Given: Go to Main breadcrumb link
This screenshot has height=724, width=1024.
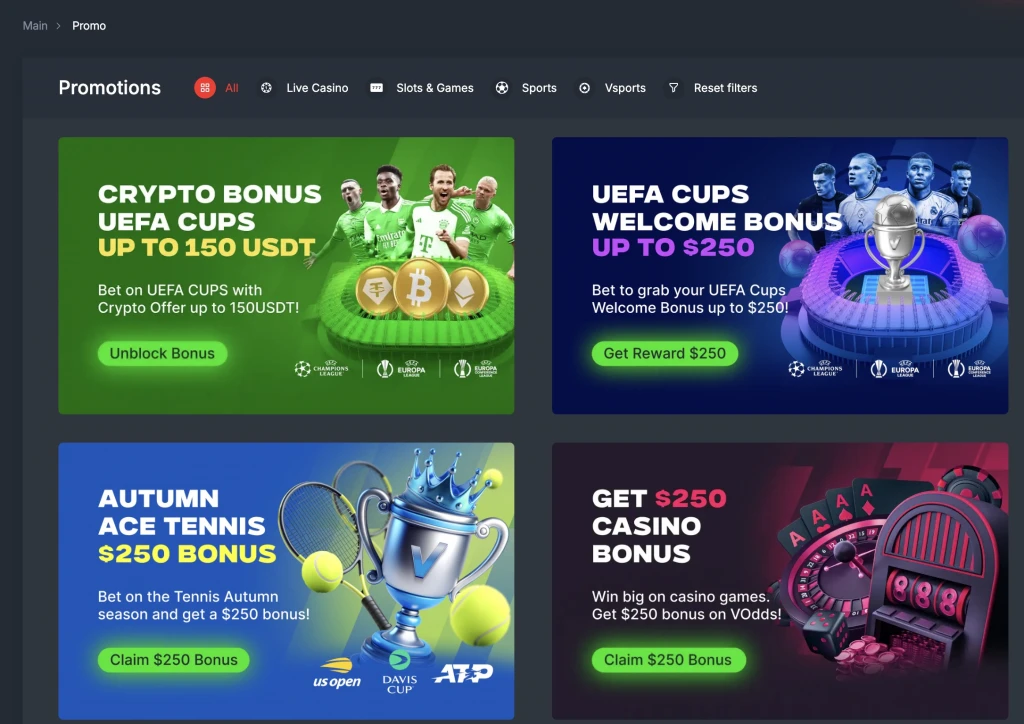Looking at the screenshot, I should pyautogui.click(x=35, y=25).
